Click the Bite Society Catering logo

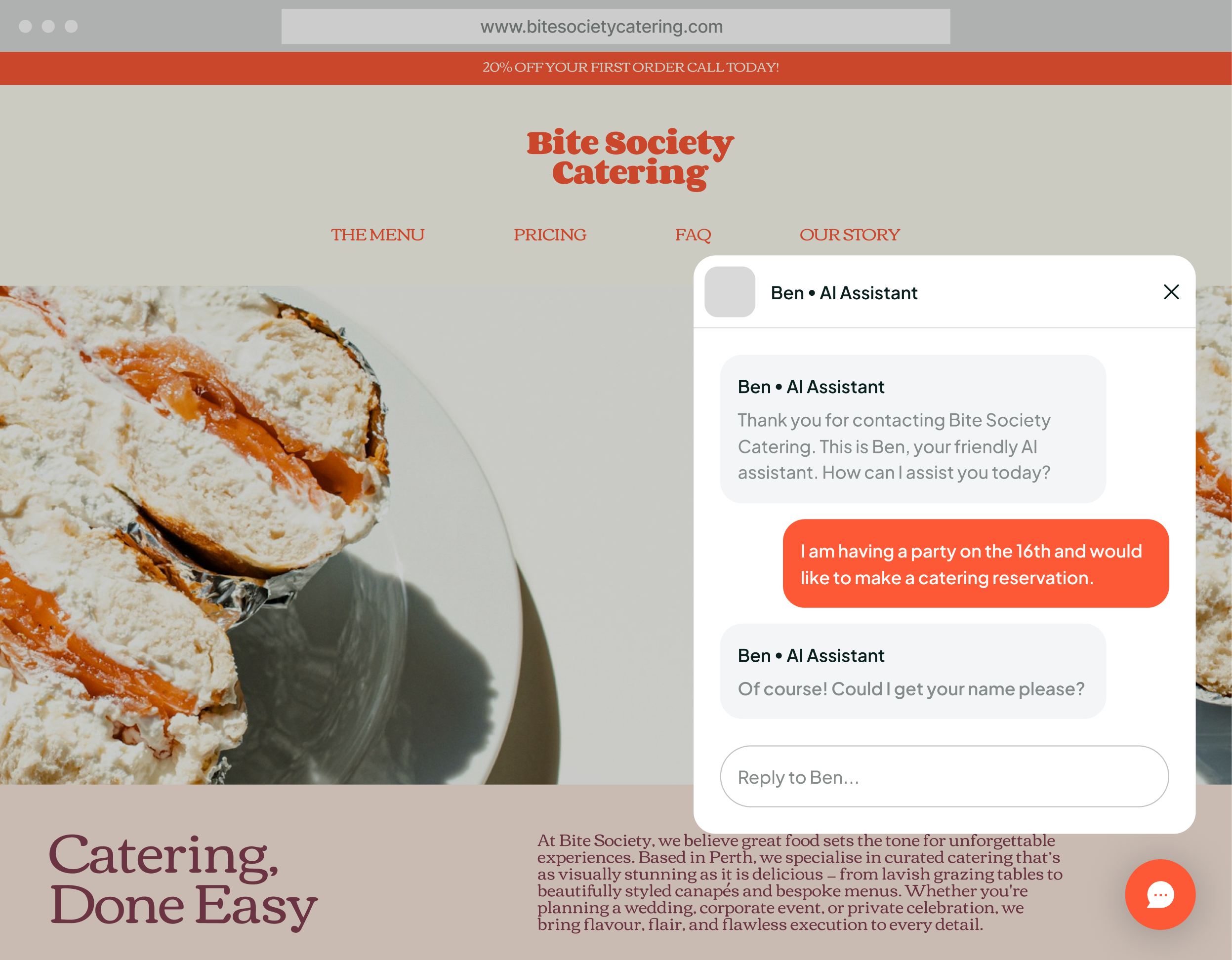click(x=630, y=158)
